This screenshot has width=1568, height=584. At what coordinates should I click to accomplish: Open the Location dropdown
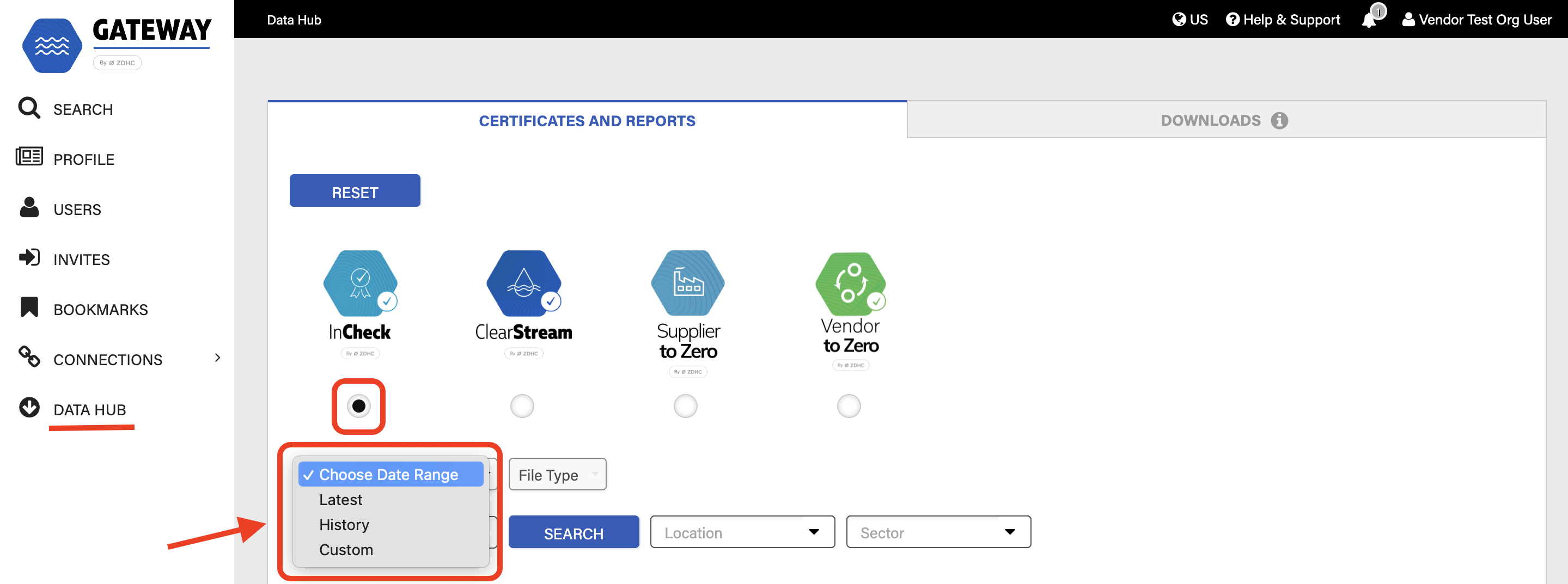click(x=742, y=532)
